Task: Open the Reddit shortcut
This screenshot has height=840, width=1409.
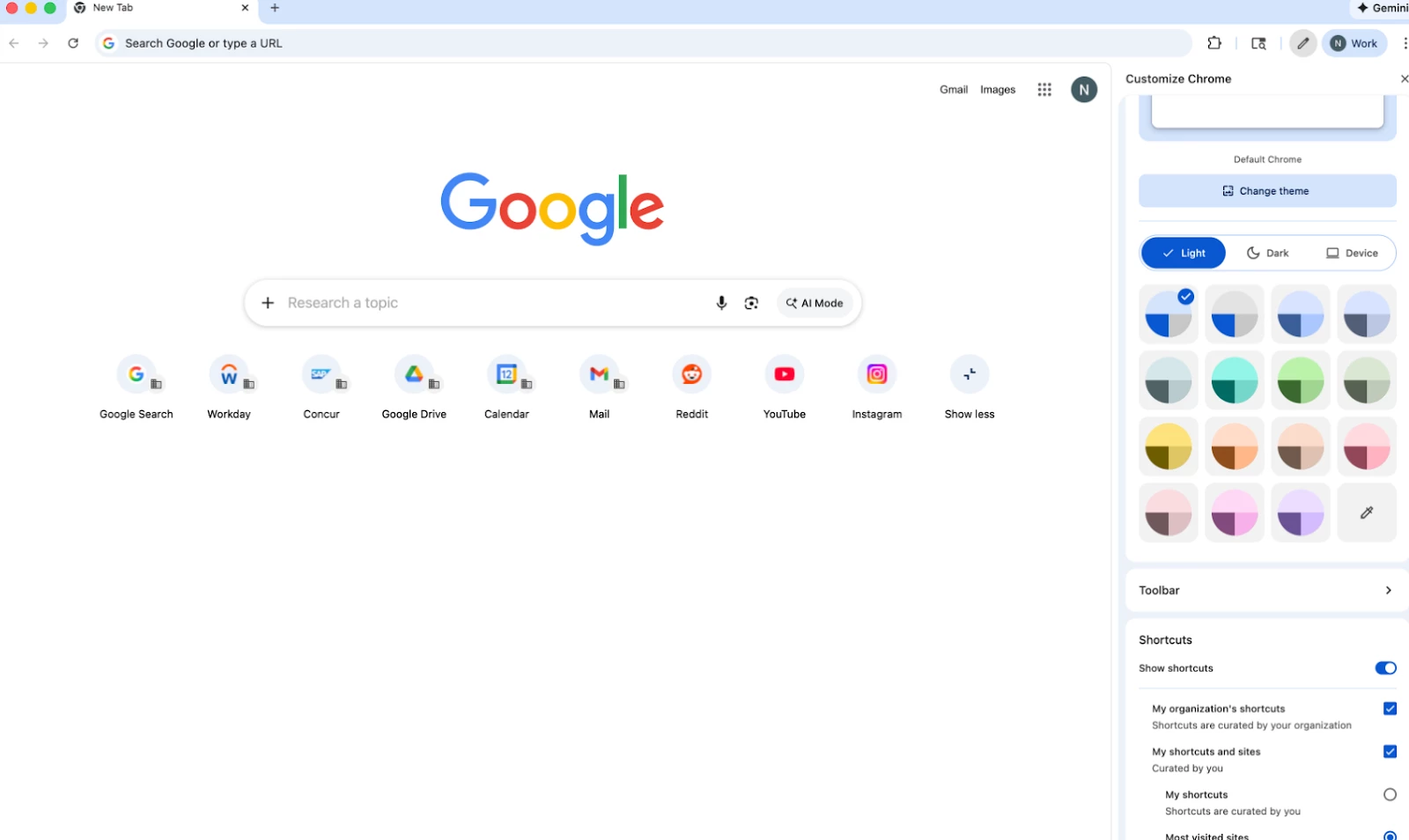Action: [692, 387]
